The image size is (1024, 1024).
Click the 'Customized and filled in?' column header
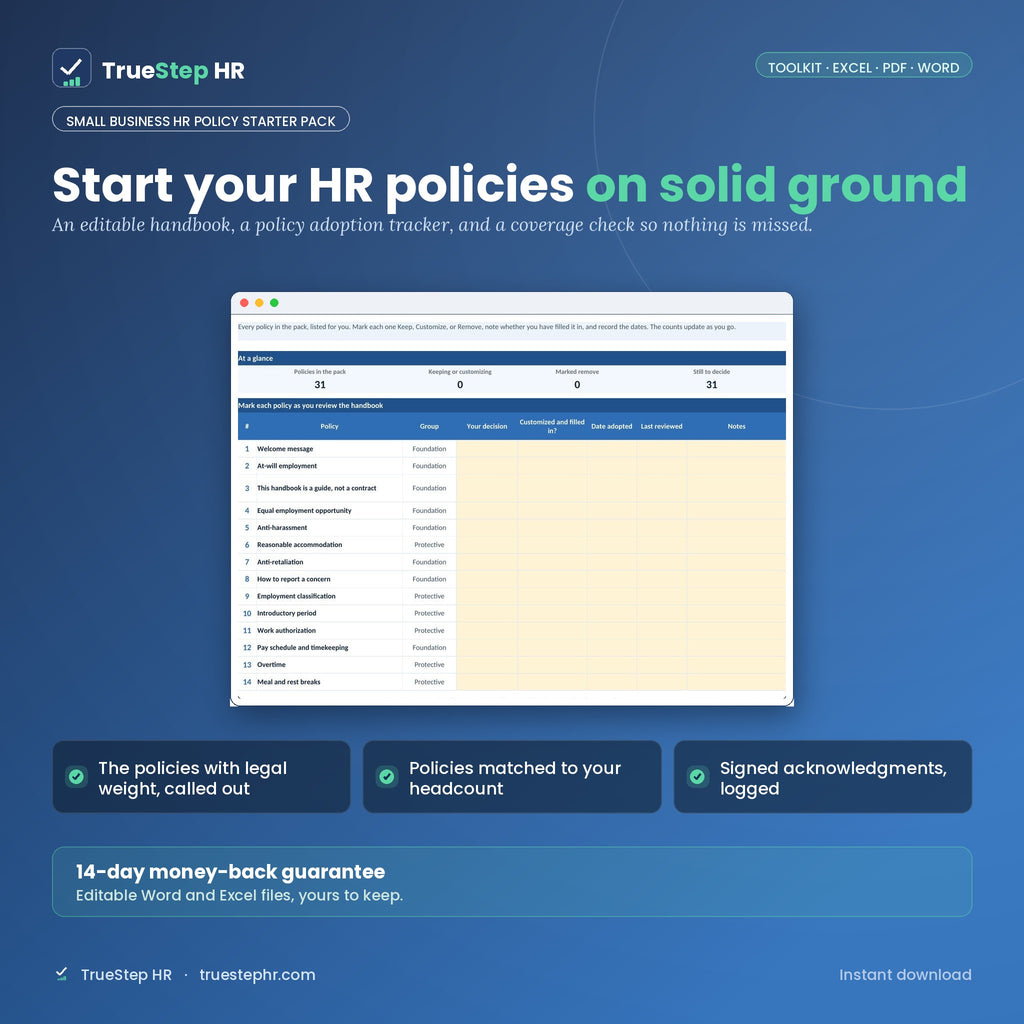coord(552,426)
